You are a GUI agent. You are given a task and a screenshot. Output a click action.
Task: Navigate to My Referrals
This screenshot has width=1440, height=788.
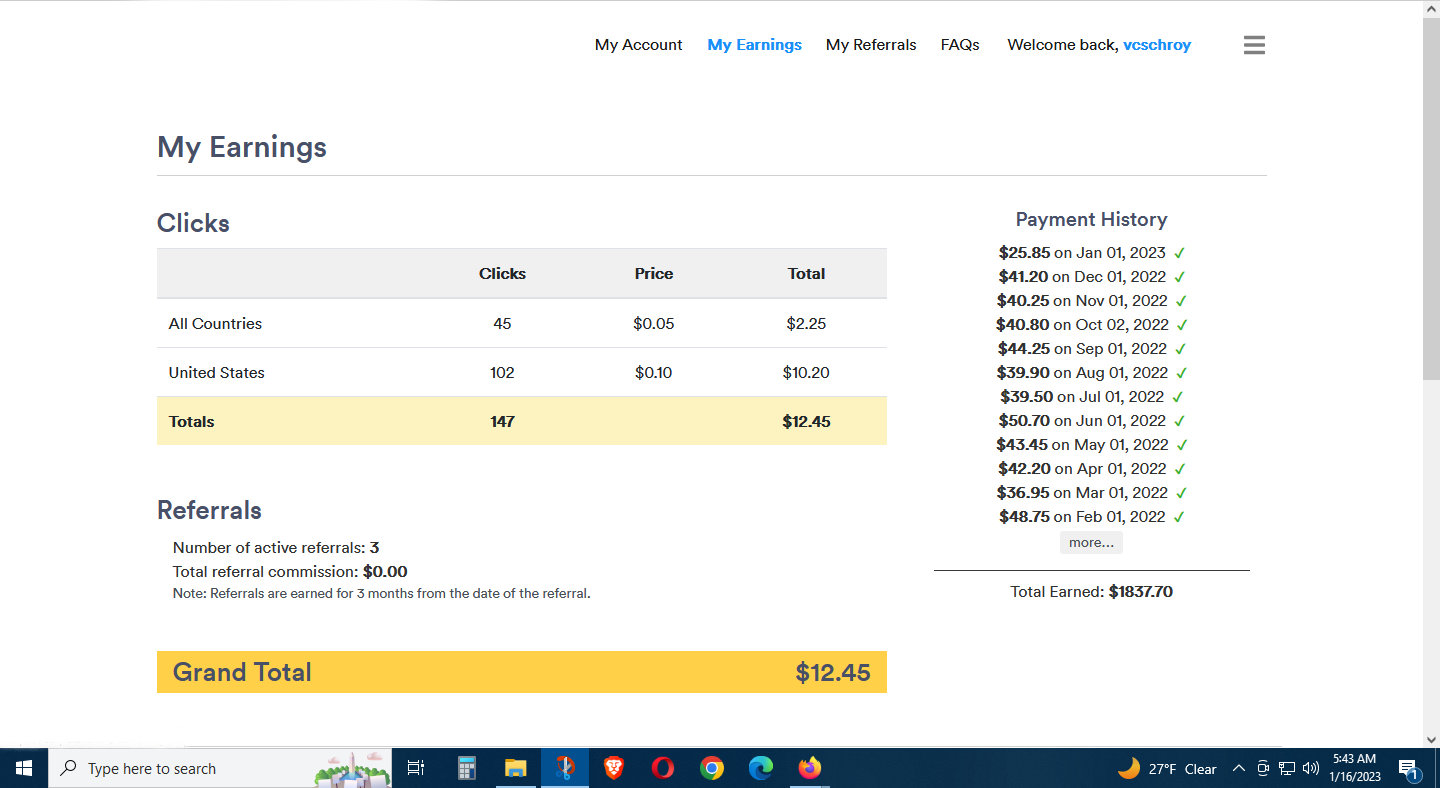[871, 45]
